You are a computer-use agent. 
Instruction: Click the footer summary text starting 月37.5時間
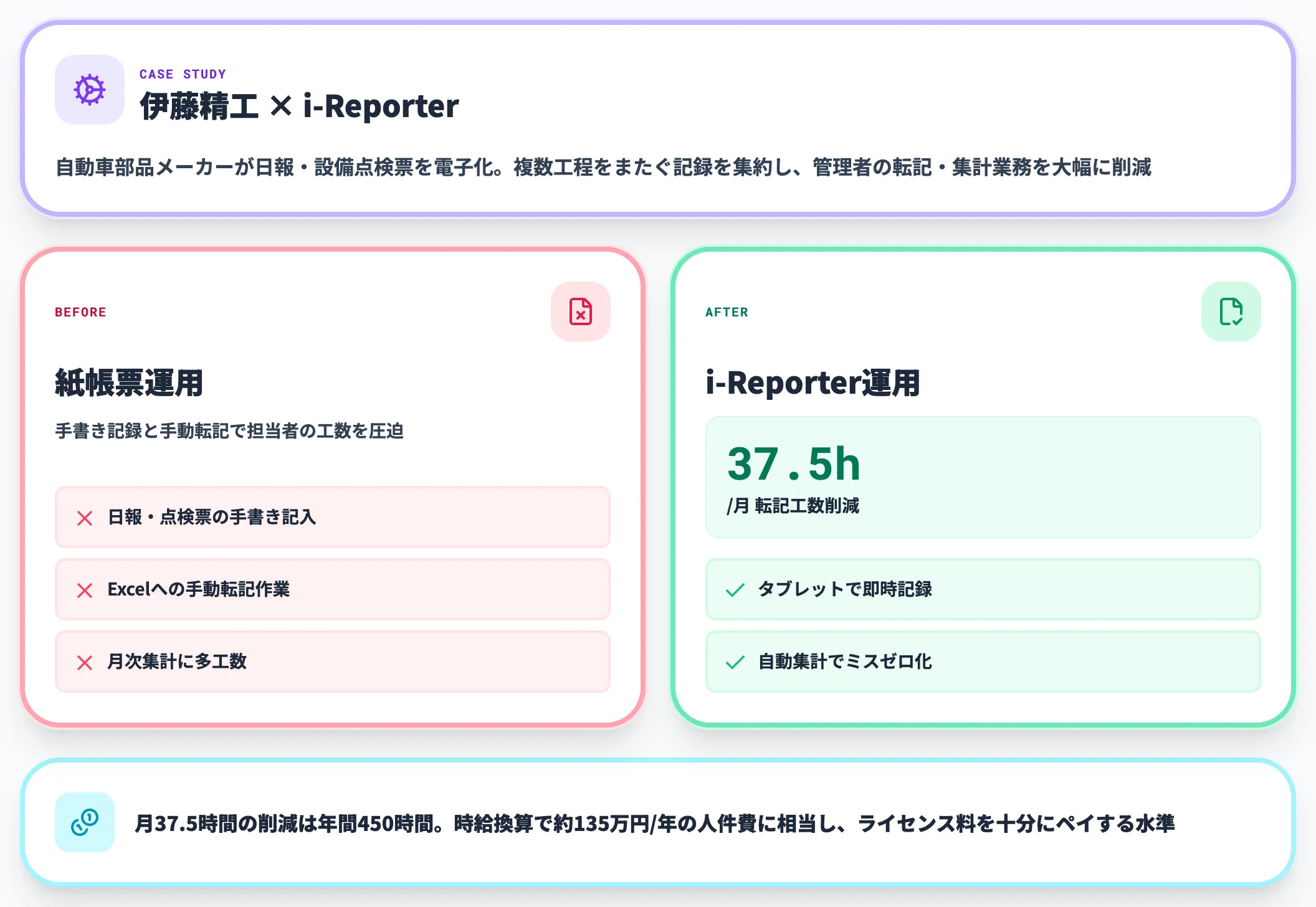pyautogui.click(x=655, y=824)
